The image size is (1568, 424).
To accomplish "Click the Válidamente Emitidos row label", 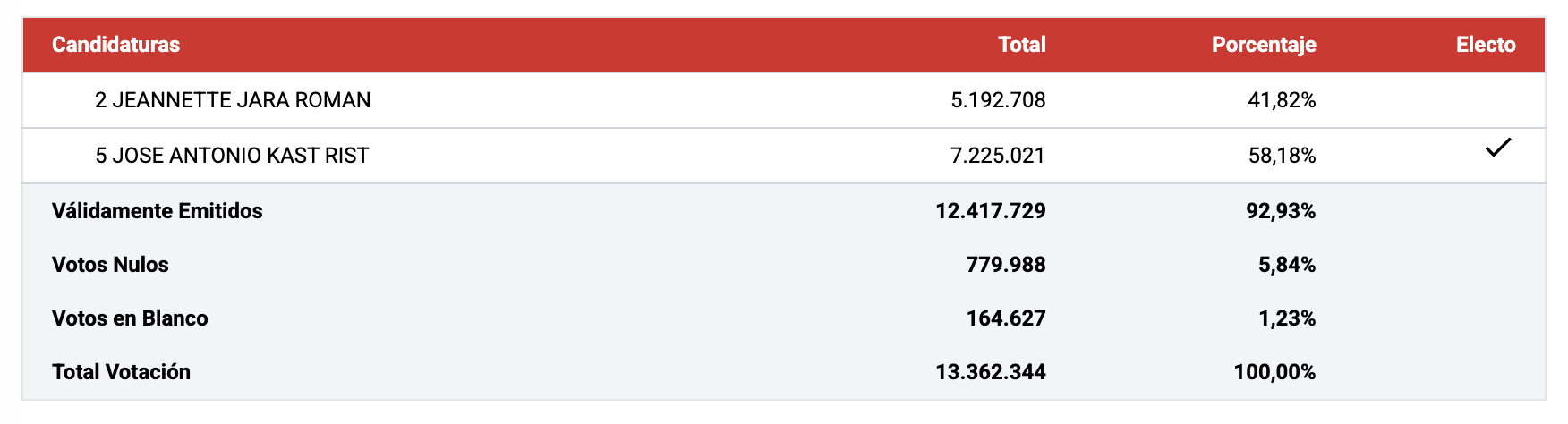I will pos(158,211).
